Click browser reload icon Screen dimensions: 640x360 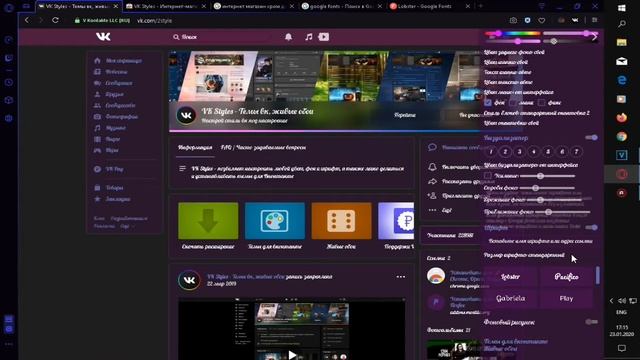tap(55, 20)
